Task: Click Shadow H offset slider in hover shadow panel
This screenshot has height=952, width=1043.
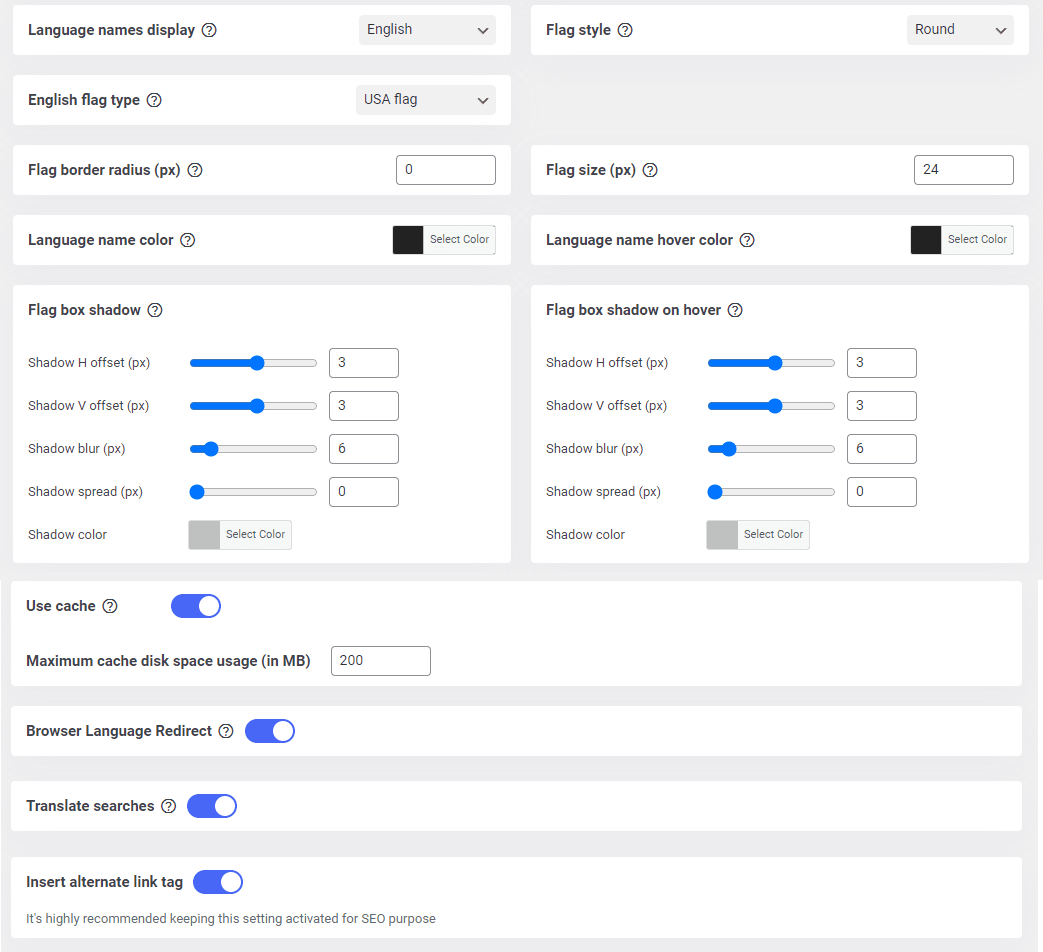Action: [771, 363]
